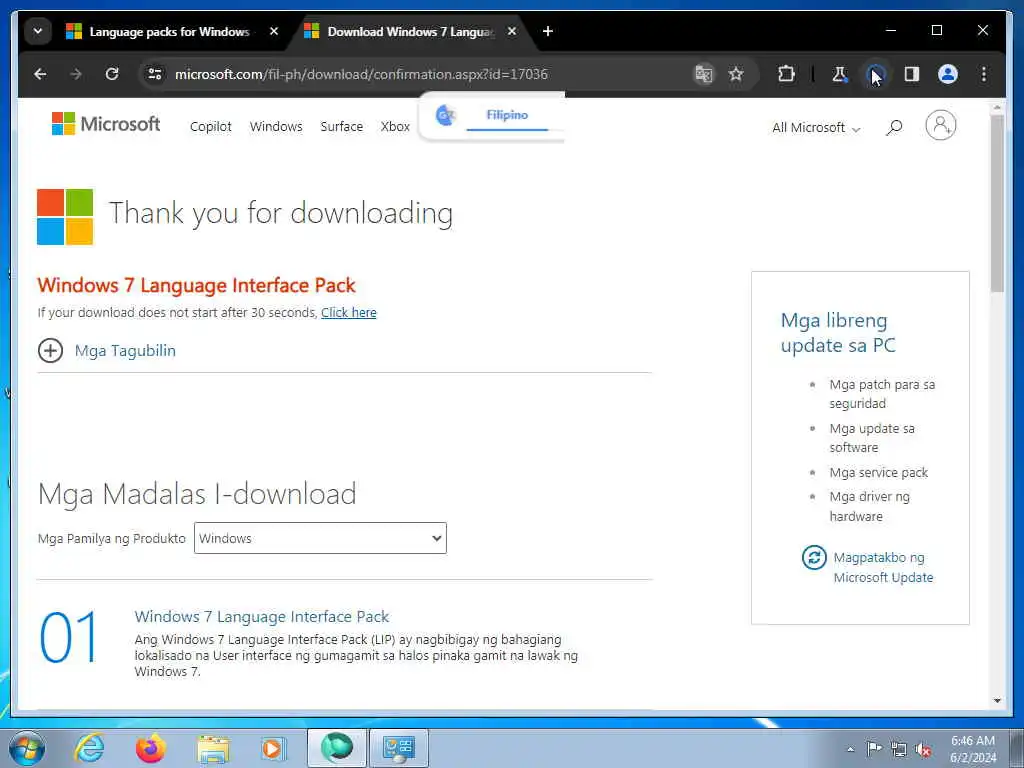Click the forward navigation arrow
This screenshot has height=768, width=1024.
[76, 74]
